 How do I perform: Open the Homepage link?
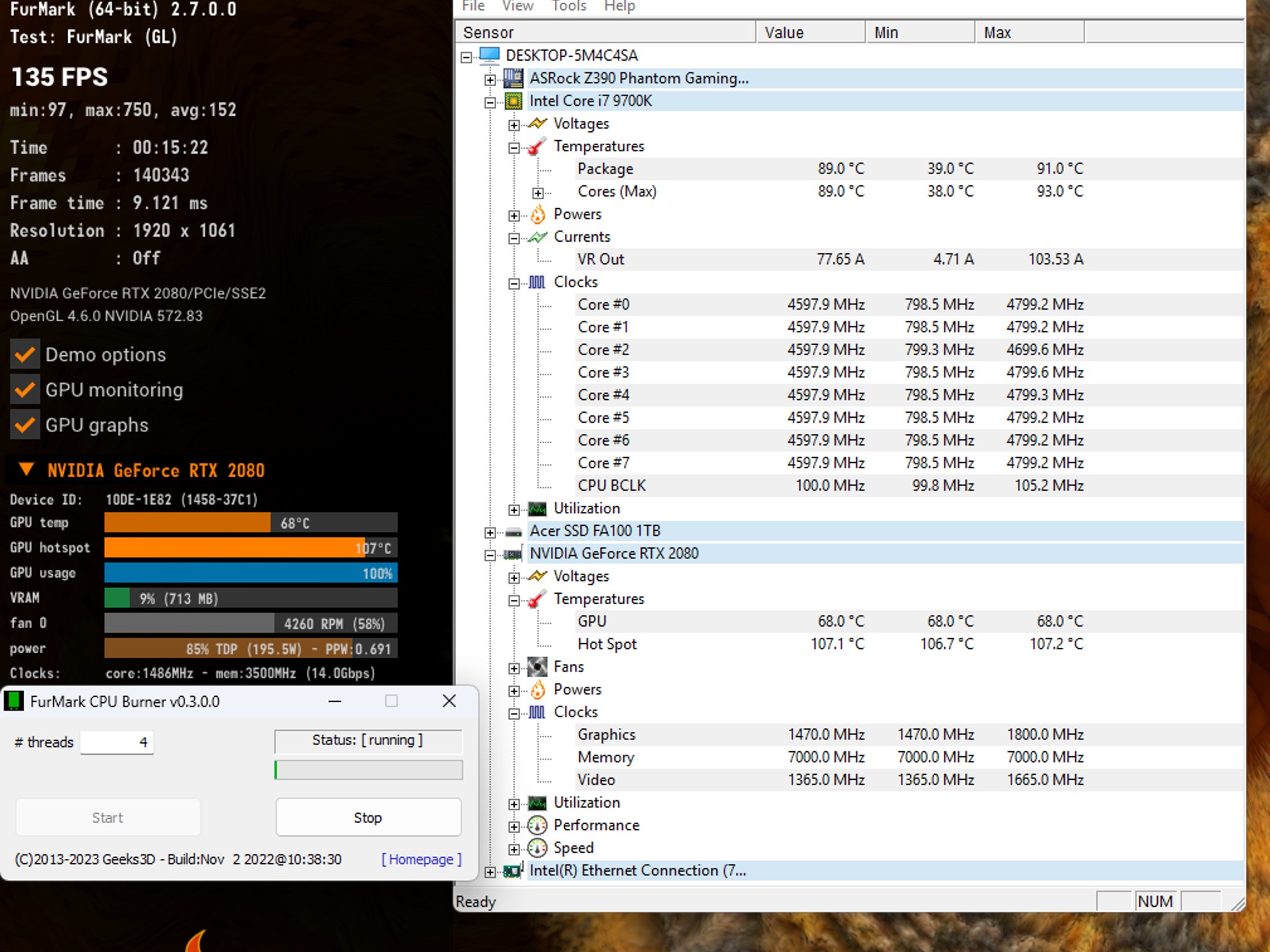[x=421, y=860]
